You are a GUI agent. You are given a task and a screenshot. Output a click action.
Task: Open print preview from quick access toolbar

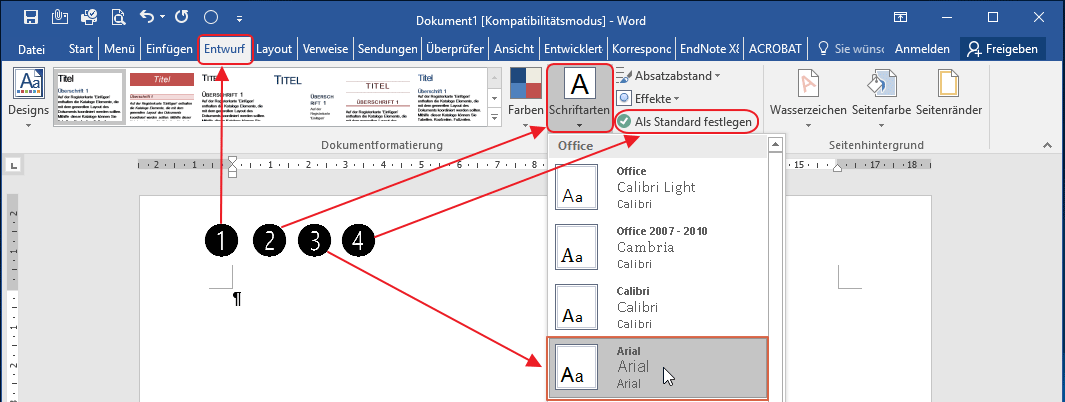119,17
